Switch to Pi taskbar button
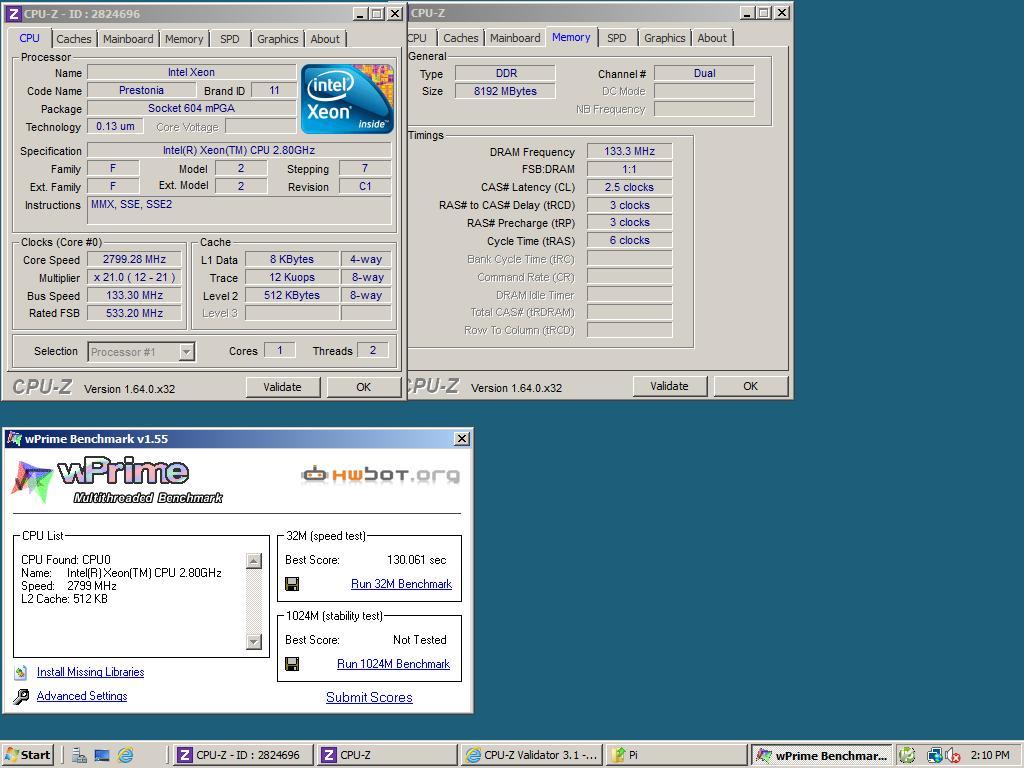Image resolution: width=1024 pixels, height=768 pixels. (675, 755)
